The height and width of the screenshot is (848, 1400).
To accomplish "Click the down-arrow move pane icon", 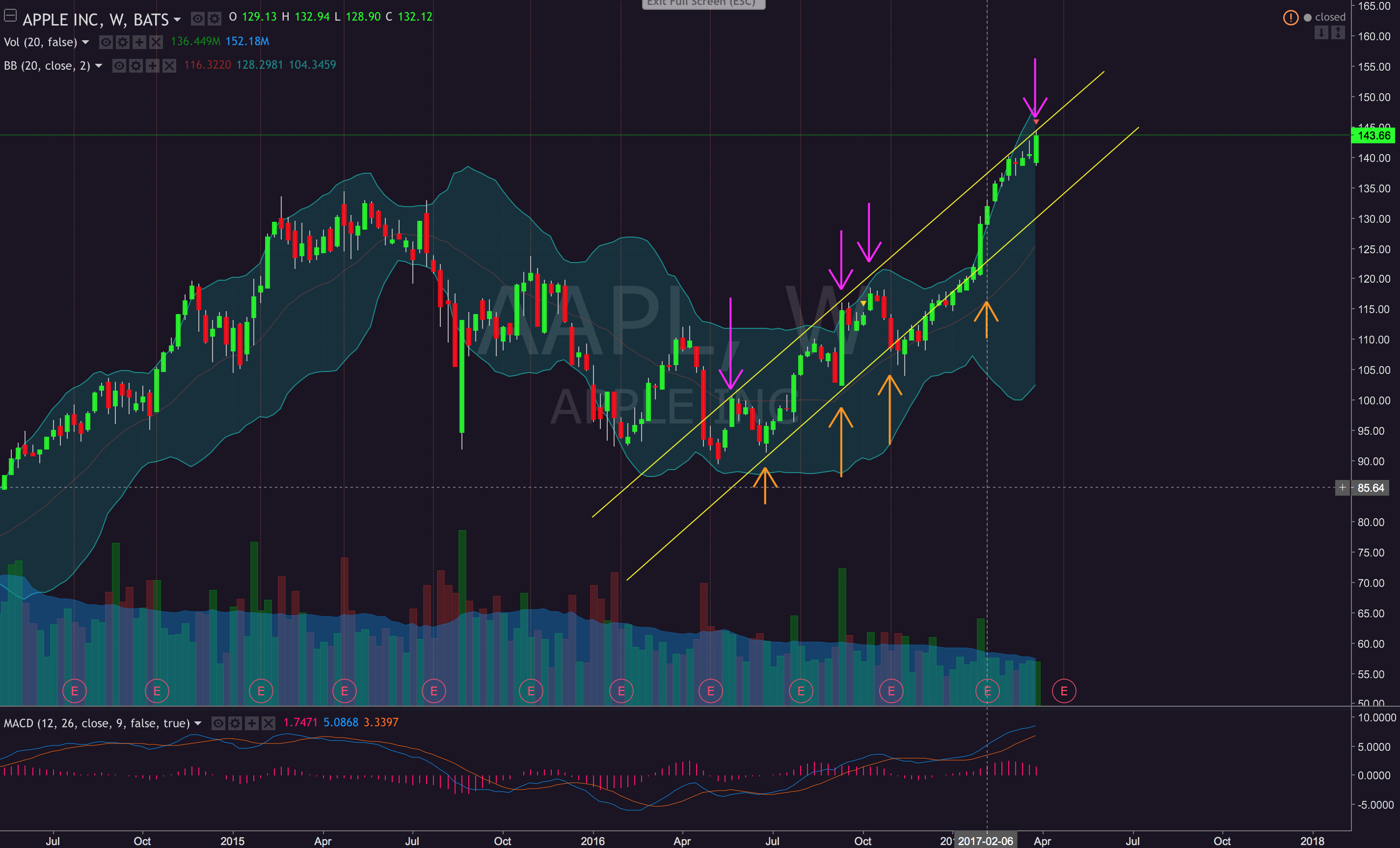I will click(x=1321, y=33).
